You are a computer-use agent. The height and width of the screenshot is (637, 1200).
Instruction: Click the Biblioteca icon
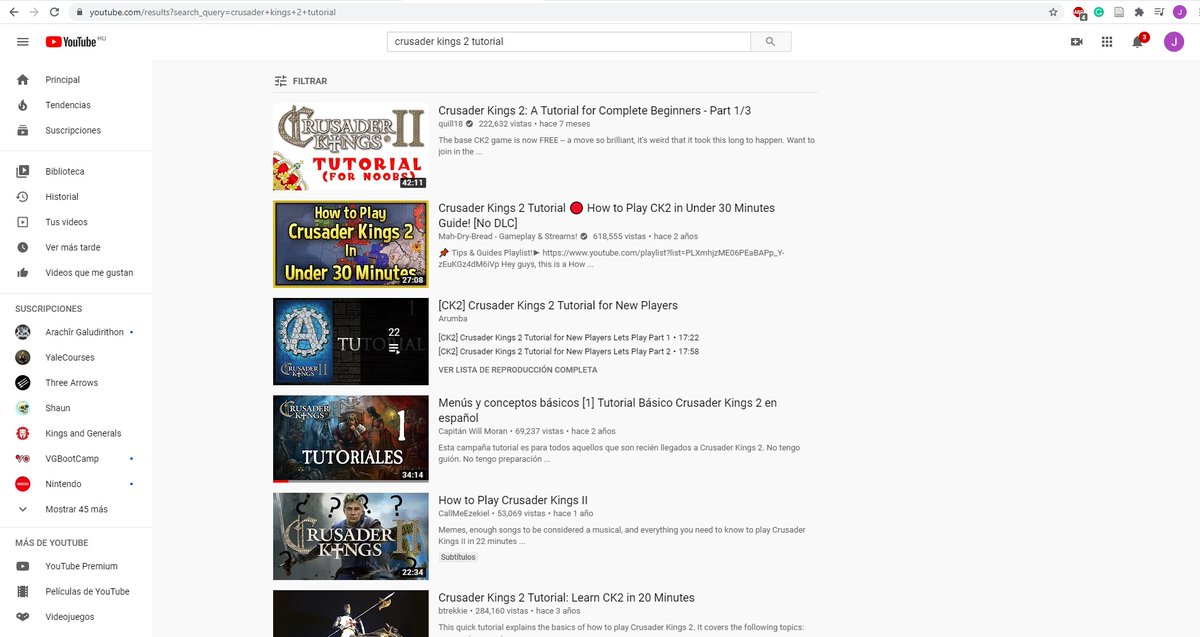coord(23,171)
